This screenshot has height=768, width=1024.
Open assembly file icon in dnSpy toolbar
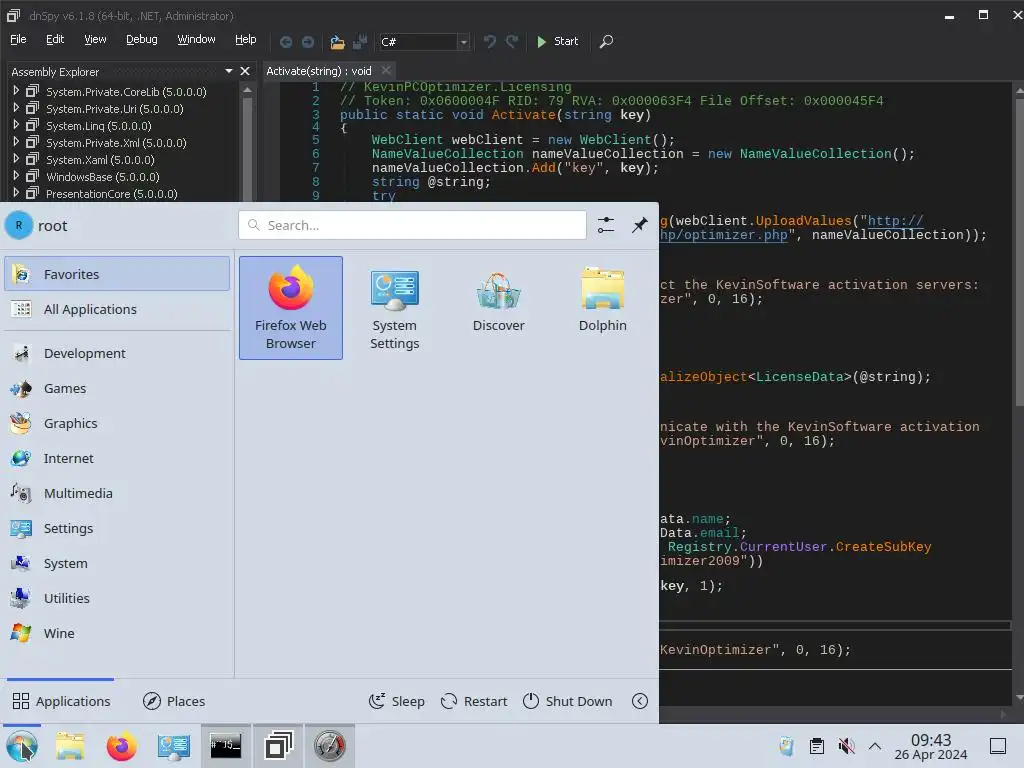(x=337, y=42)
